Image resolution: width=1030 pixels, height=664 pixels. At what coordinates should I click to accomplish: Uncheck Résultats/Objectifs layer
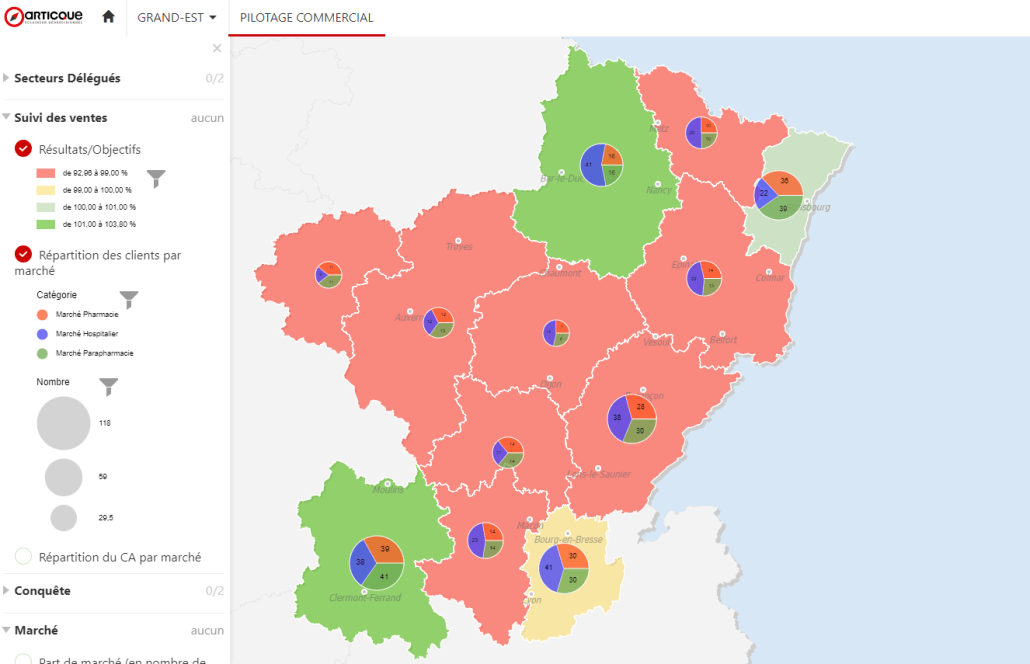pyautogui.click(x=24, y=149)
